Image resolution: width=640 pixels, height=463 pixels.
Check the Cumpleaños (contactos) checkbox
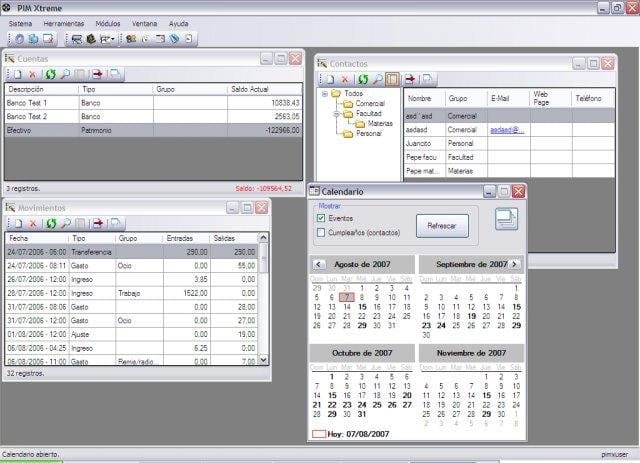pos(321,232)
